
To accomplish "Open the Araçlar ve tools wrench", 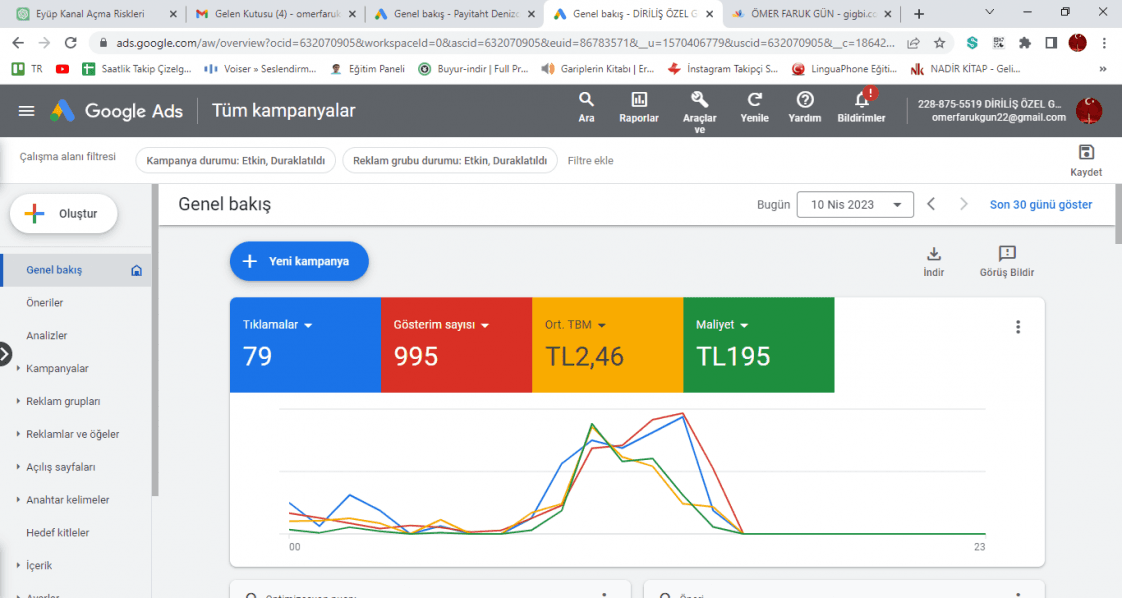I will 699,112.
